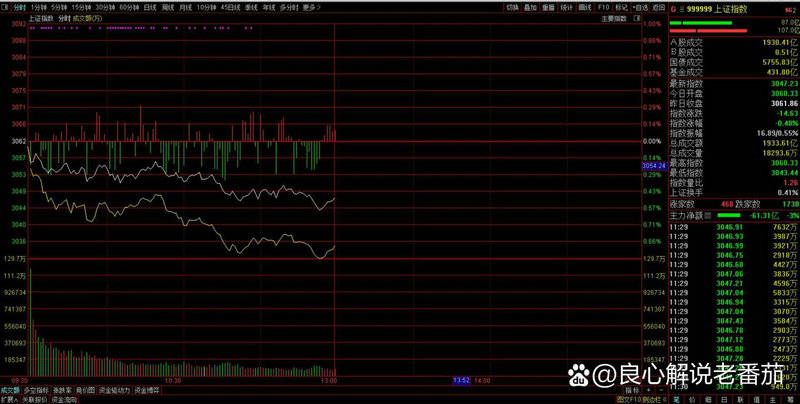Click the small icon next to 主要指数
800x404 pixels.
[x=635, y=18]
